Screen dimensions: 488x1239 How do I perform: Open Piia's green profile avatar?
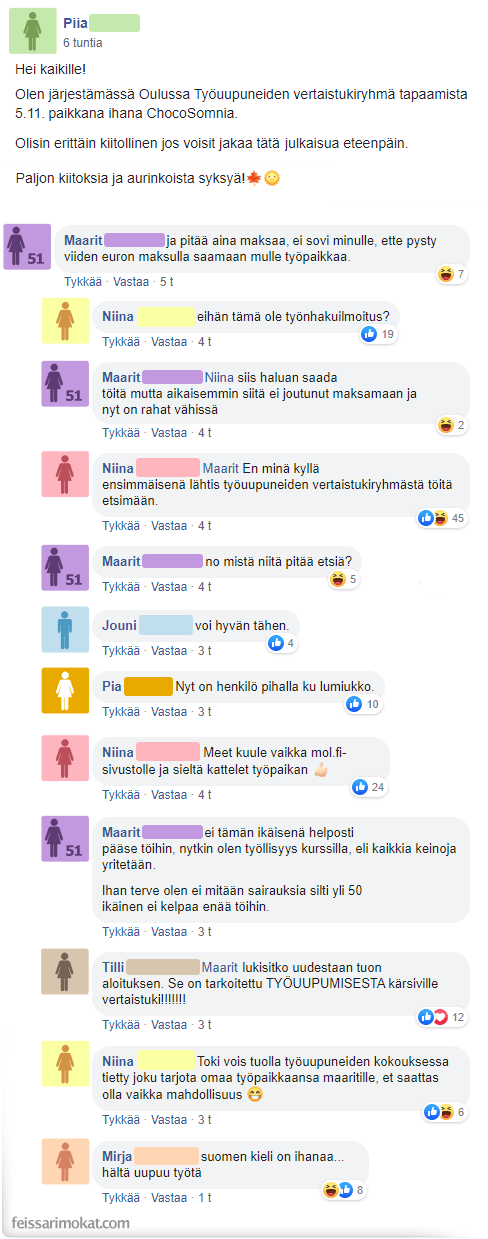32,29
